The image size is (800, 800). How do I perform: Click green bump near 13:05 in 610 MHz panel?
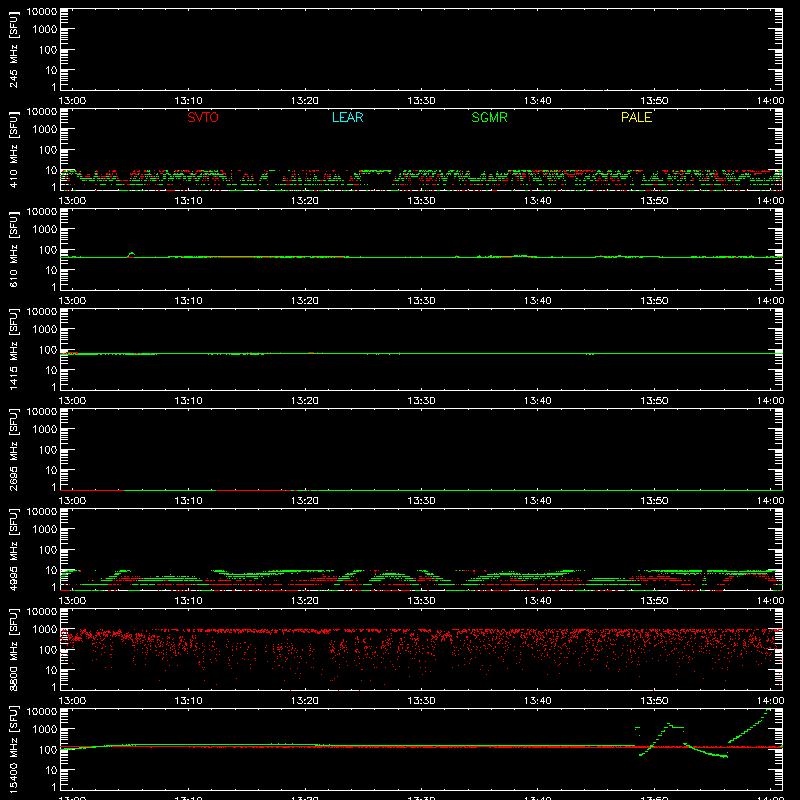pyautogui.click(x=132, y=254)
